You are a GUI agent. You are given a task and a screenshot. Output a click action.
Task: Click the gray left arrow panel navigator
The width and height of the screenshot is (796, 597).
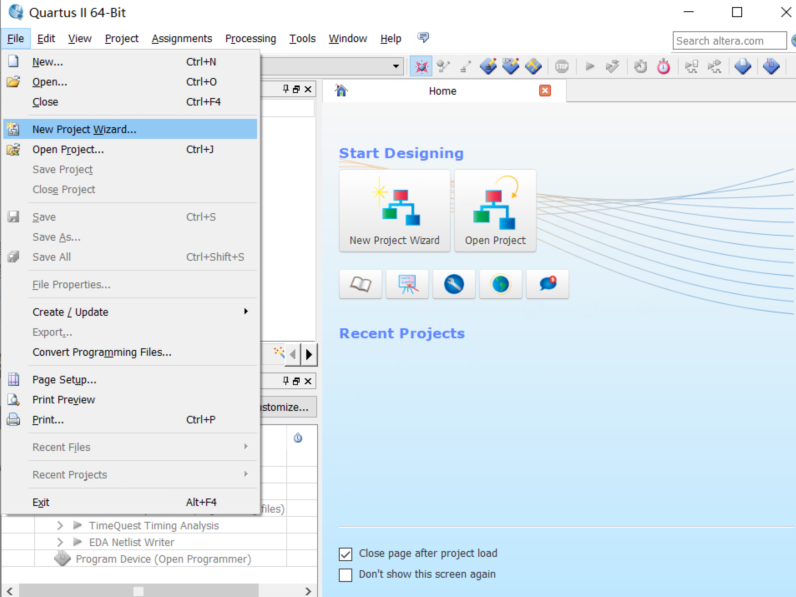(x=292, y=354)
